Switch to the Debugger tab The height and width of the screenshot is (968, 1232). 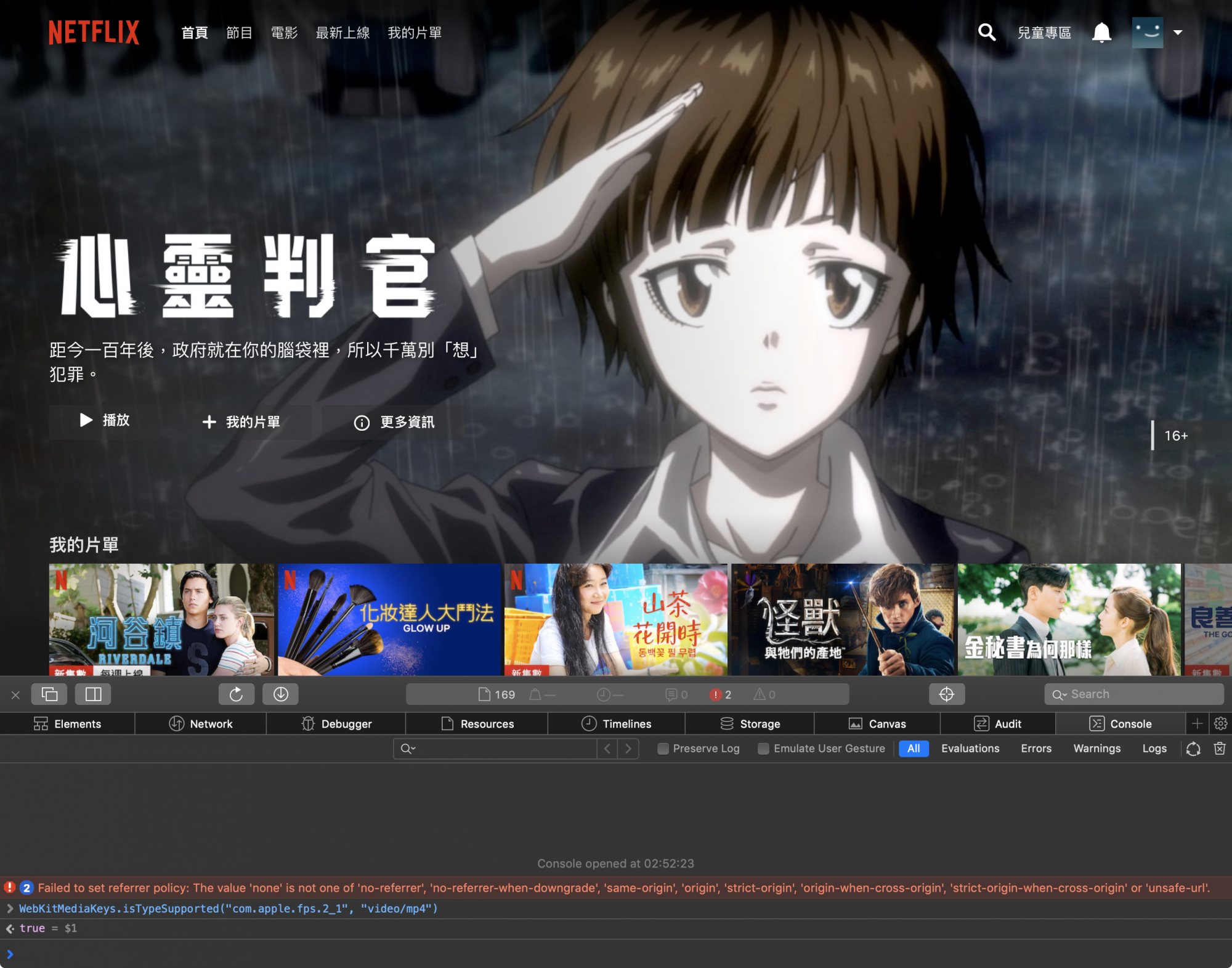click(x=336, y=724)
